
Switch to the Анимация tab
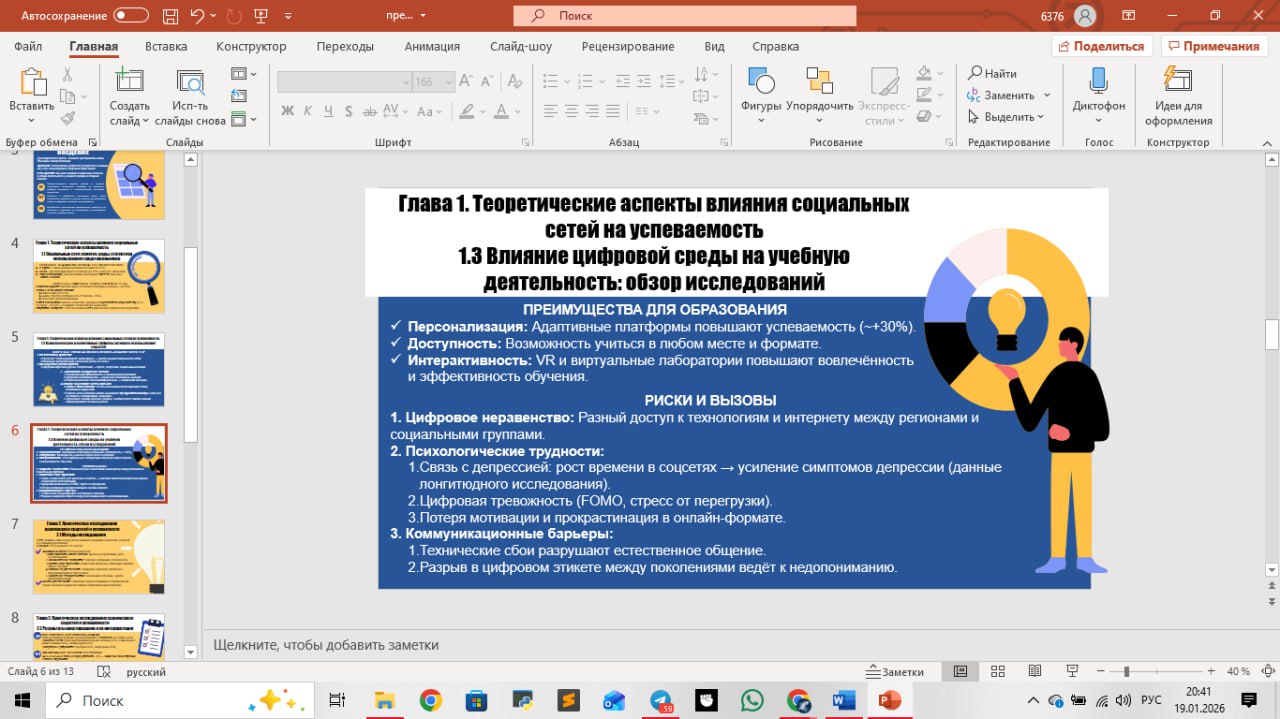[x=432, y=46]
